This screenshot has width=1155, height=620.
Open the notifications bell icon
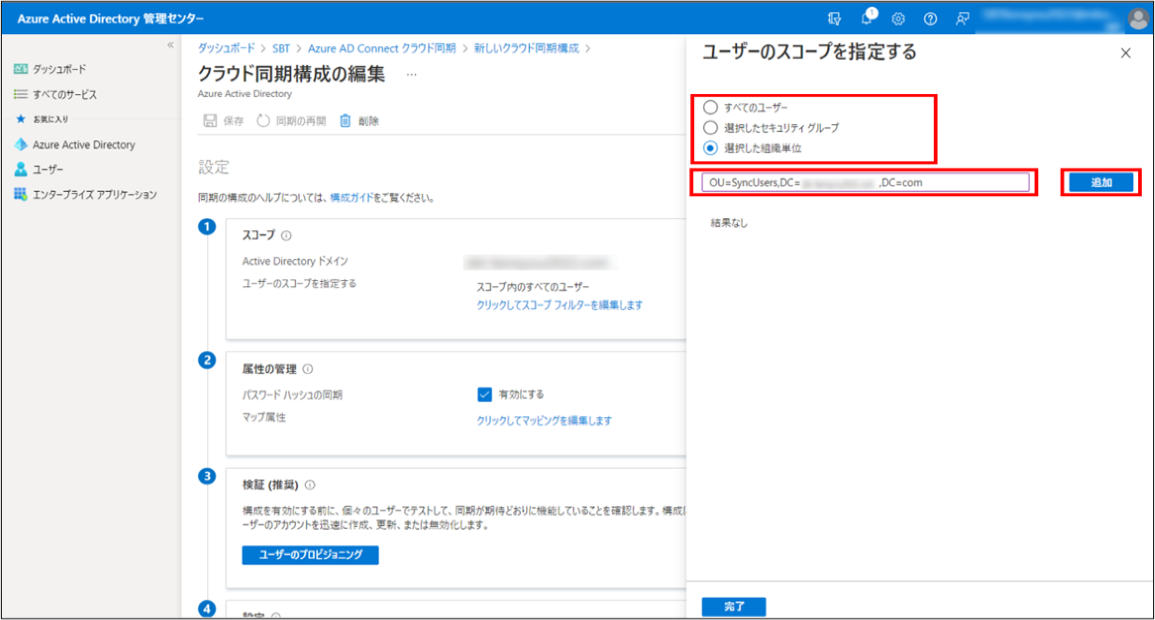tap(868, 18)
